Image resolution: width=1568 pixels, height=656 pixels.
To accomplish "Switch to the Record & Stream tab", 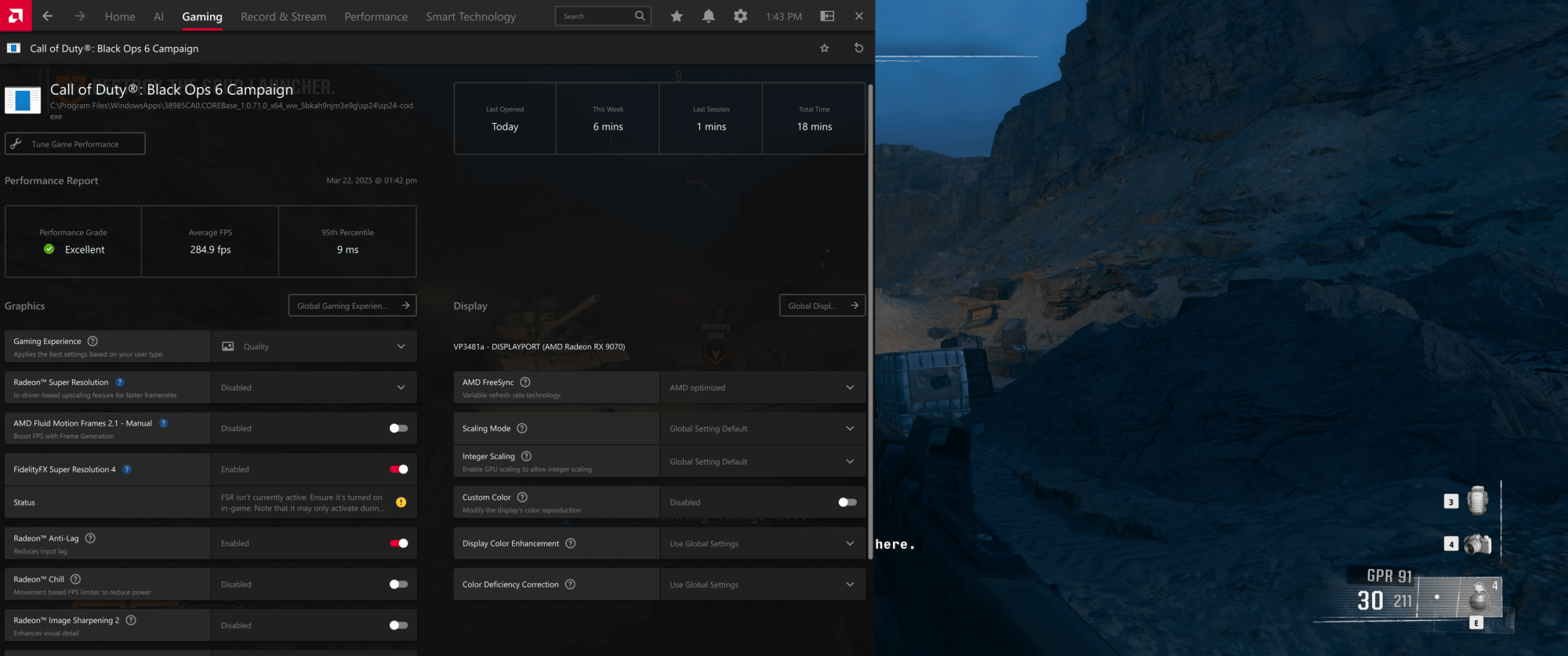I will click(283, 16).
